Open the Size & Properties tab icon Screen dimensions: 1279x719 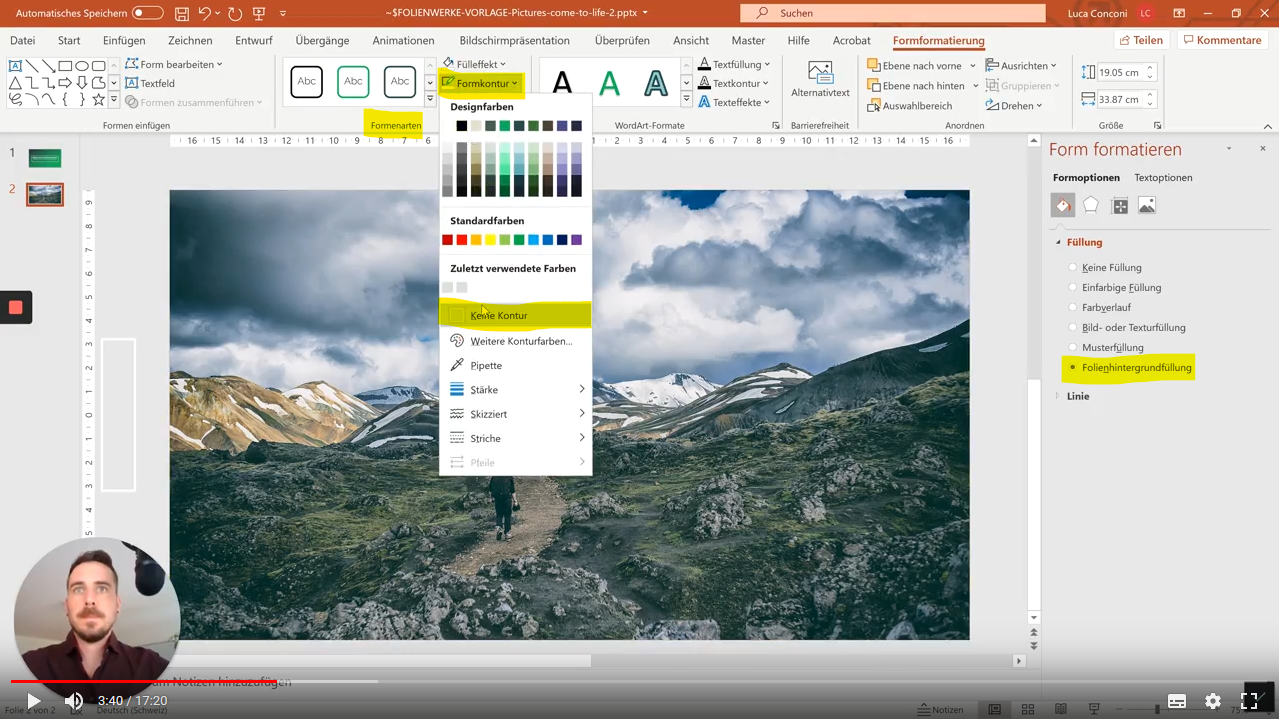click(x=1120, y=205)
